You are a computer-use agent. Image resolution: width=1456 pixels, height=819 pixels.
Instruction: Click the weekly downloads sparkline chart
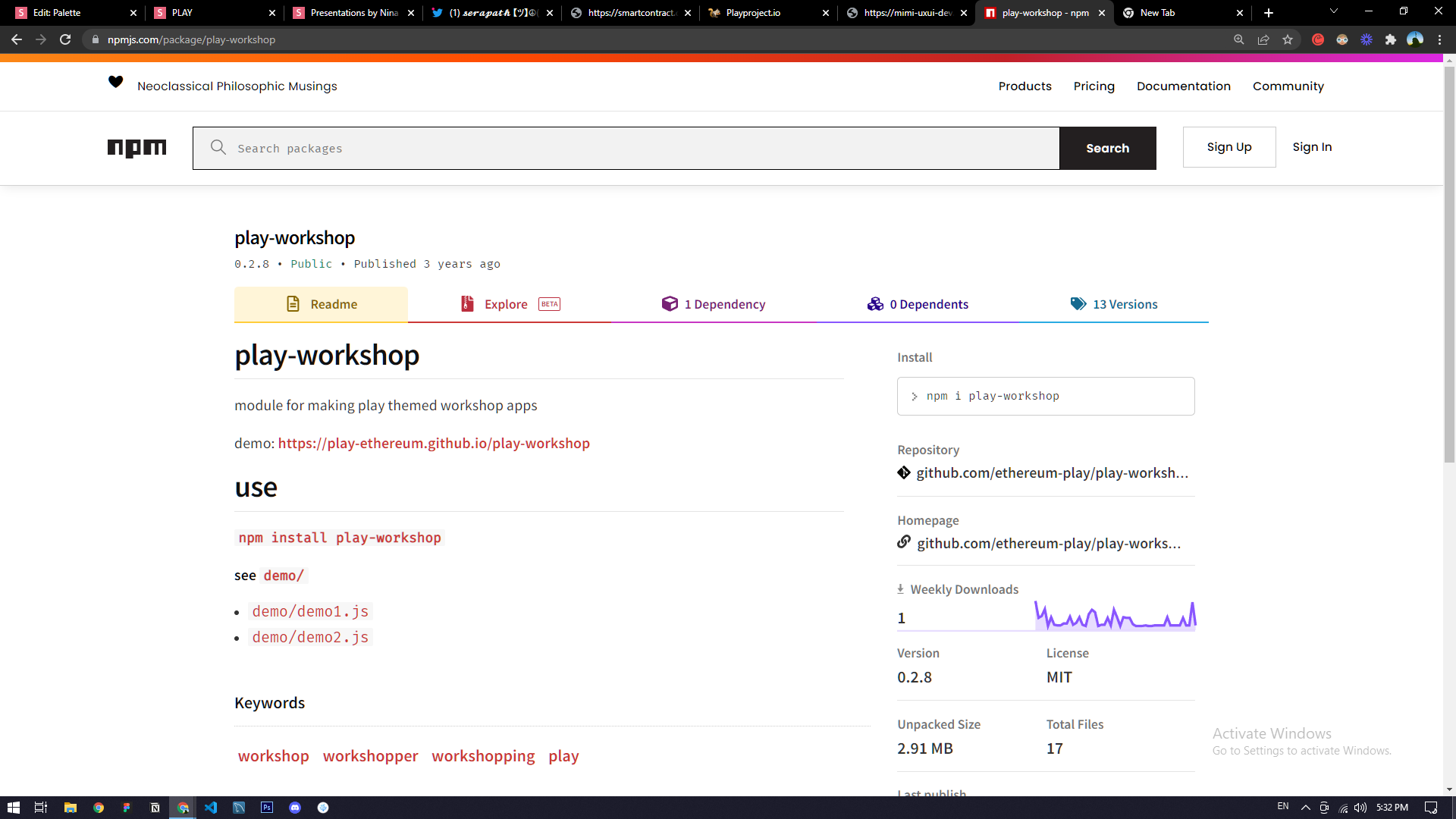tap(1115, 617)
